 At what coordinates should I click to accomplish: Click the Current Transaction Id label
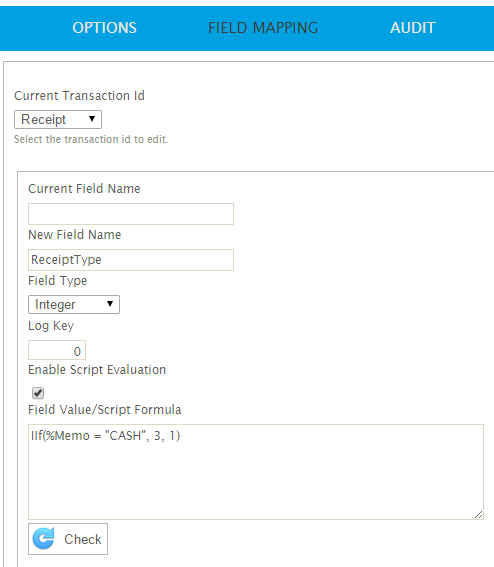point(79,96)
